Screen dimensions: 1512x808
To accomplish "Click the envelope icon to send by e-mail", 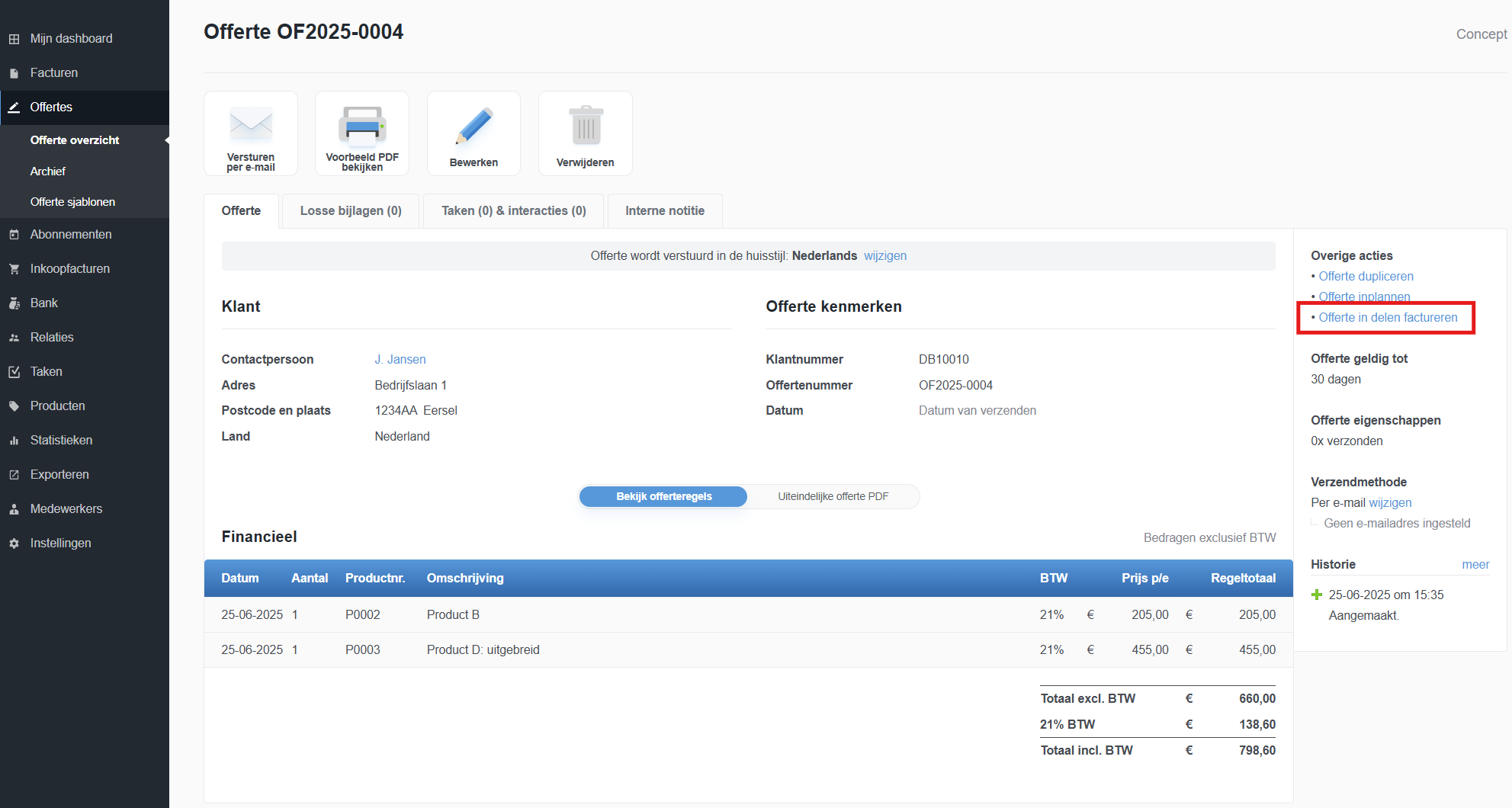I will tap(250, 123).
